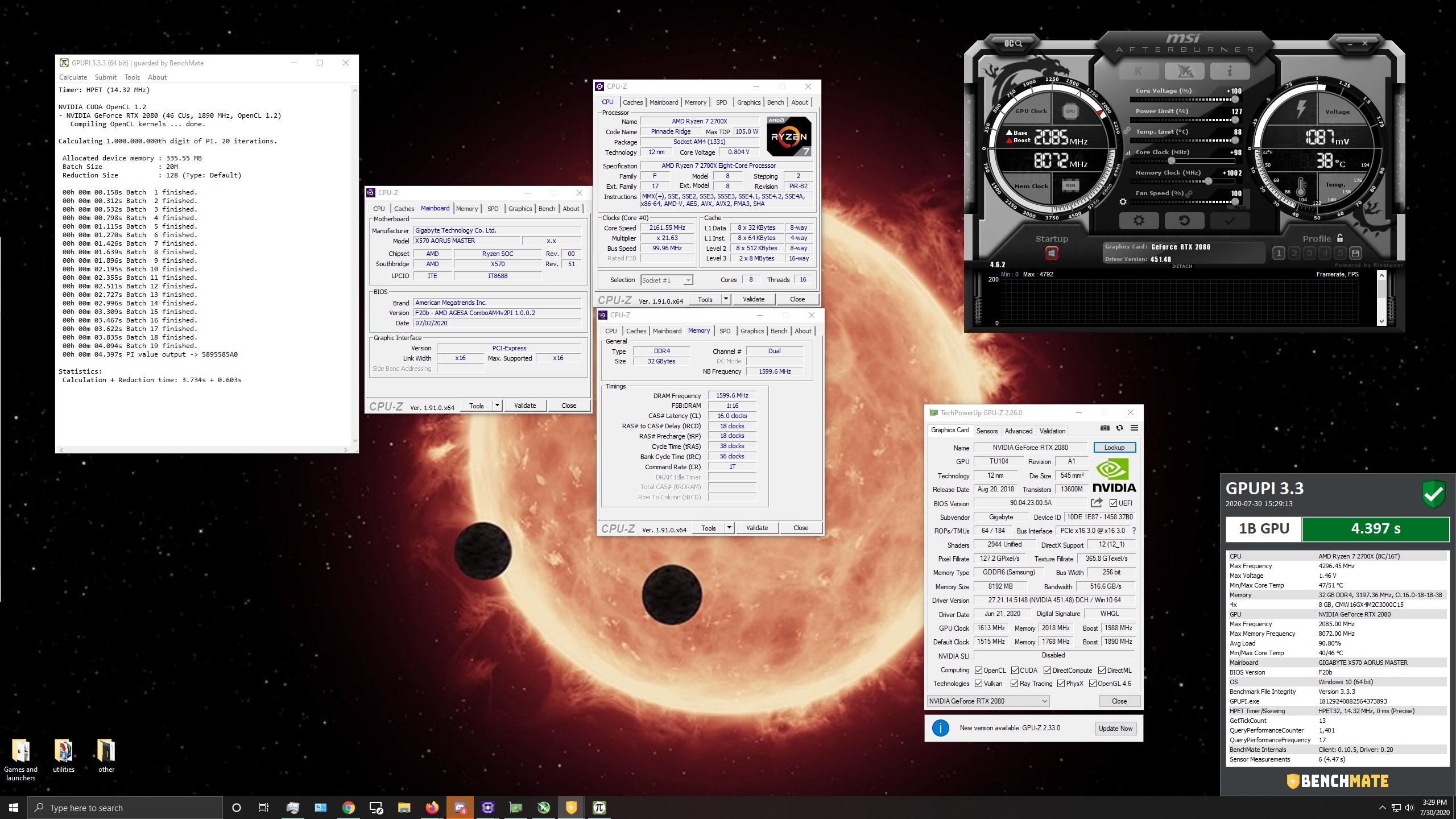
Task: Click the CPU-Z taskbar icon
Action: click(x=488, y=808)
